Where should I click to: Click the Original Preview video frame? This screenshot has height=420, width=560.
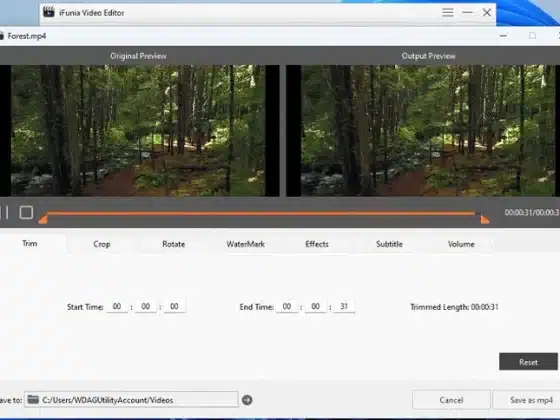(140, 130)
